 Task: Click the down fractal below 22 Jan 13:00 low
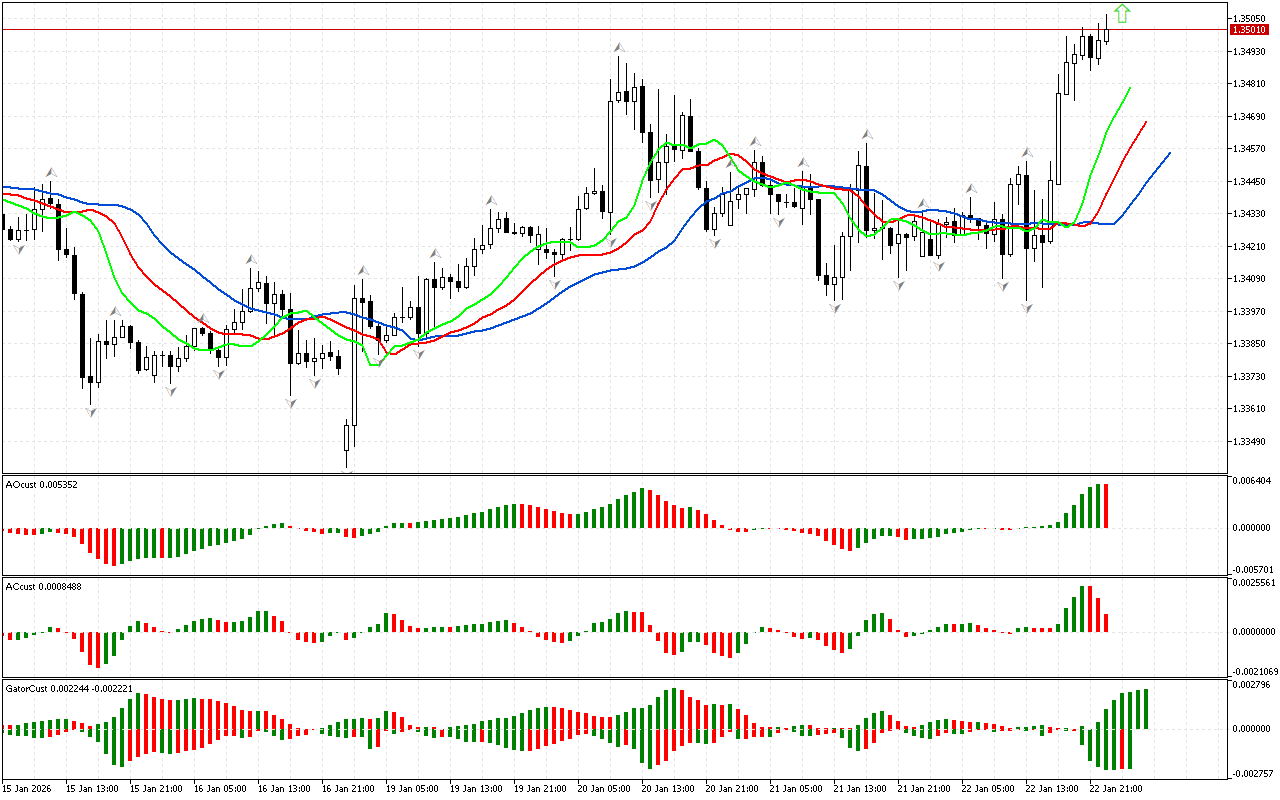click(1027, 308)
